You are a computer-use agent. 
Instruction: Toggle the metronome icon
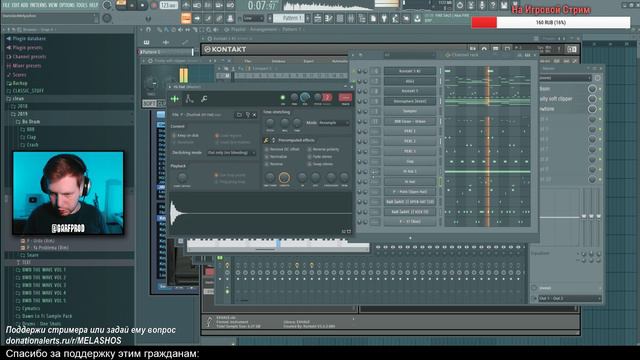(x=186, y=6)
